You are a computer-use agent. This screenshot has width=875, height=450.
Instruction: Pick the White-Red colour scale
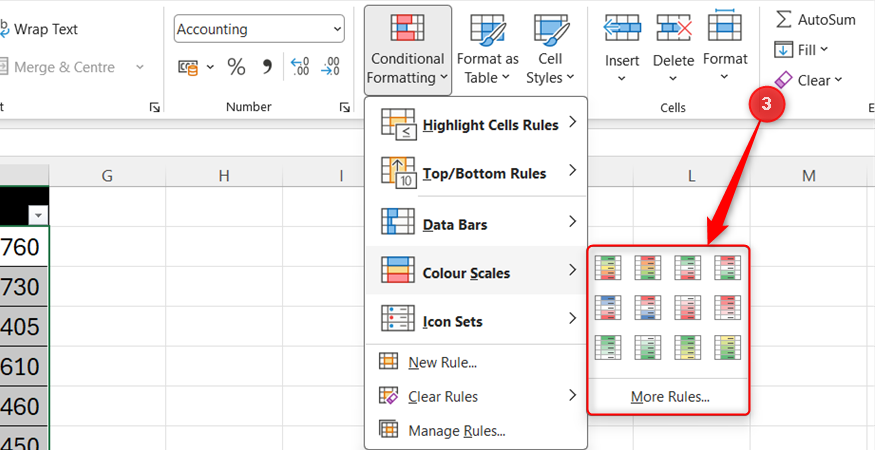(x=688, y=308)
